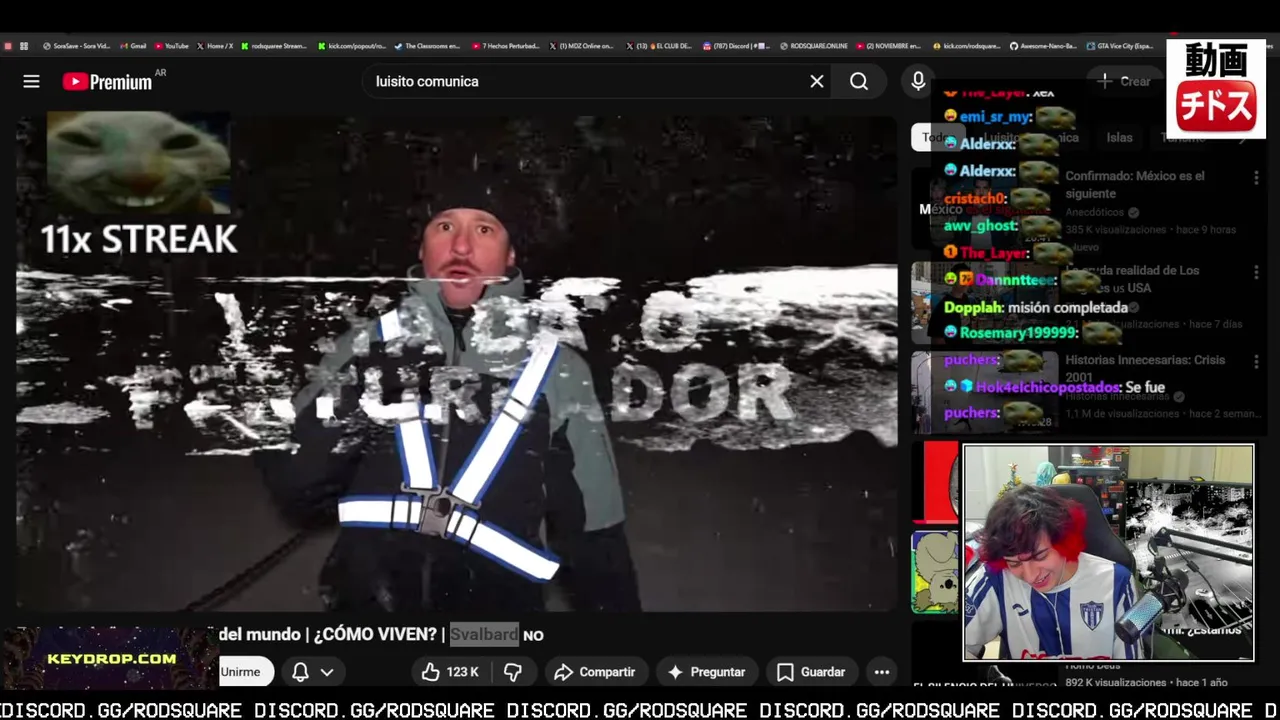This screenshot has width=1280, height=720.
Task: Start voice search with the microphone icon
Action: (x=918, y=82)
